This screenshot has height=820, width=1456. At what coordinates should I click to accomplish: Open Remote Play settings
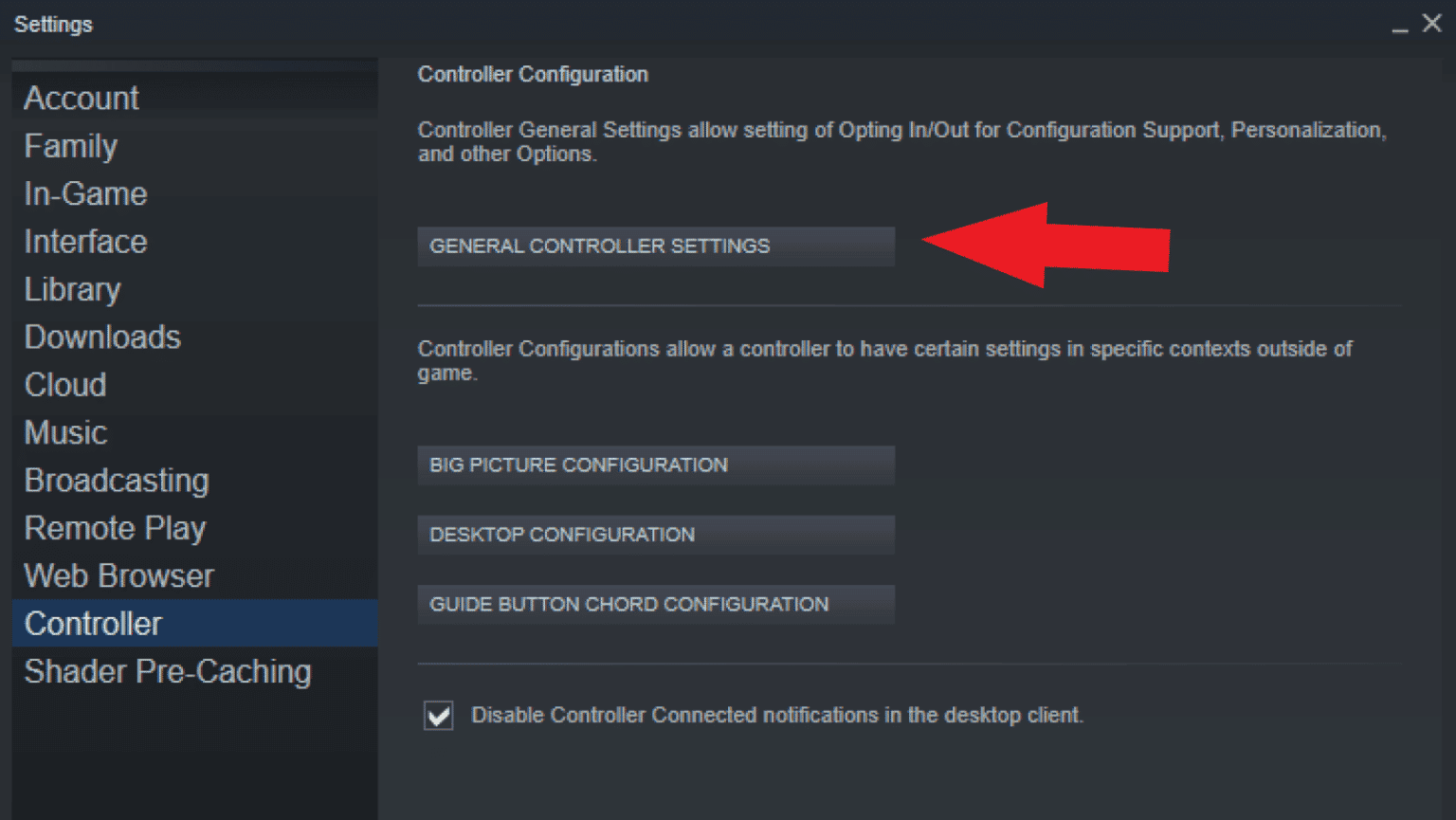115,528
